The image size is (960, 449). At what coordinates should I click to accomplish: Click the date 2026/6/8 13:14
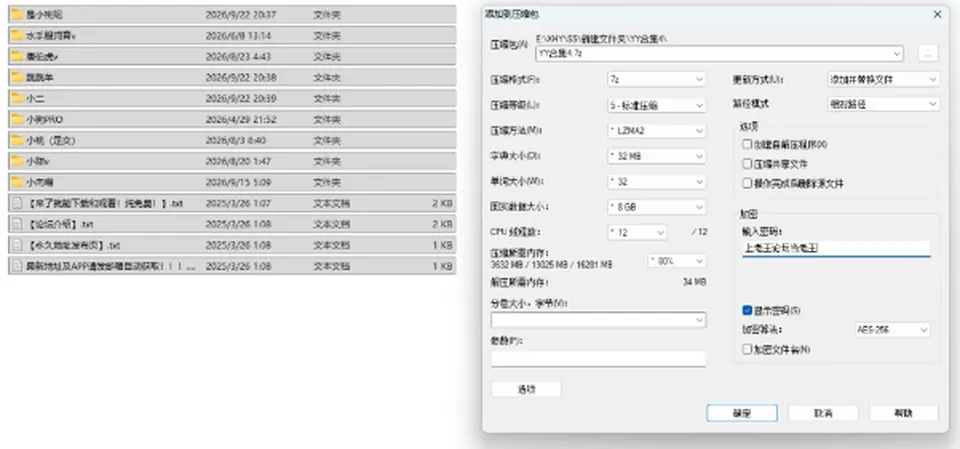click(x=238, y=36)
